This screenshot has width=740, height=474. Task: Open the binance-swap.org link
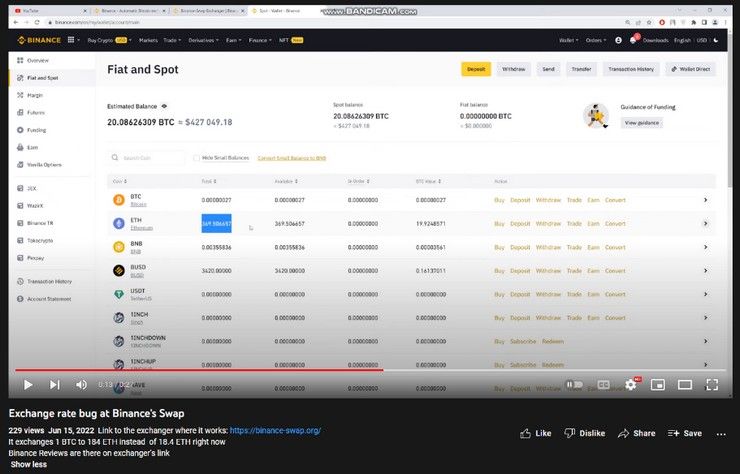(x=275, y=431)
